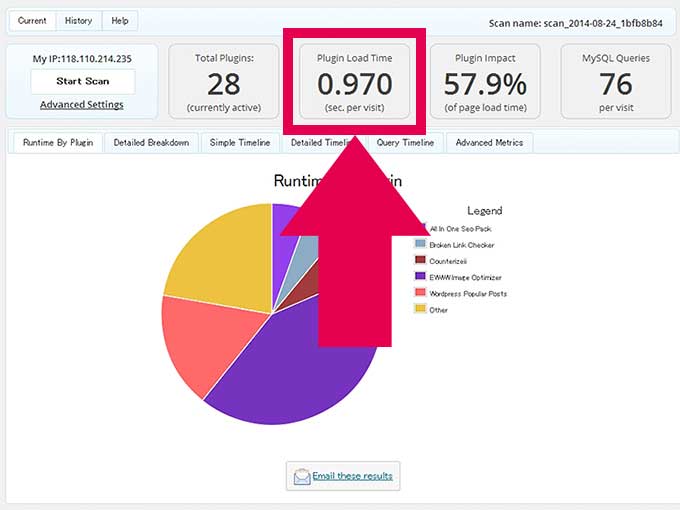Viewport: 680px width, 510px height.
Task: Click the Broken Link Checker legend swatch
Action: click(x=420, y=245)
